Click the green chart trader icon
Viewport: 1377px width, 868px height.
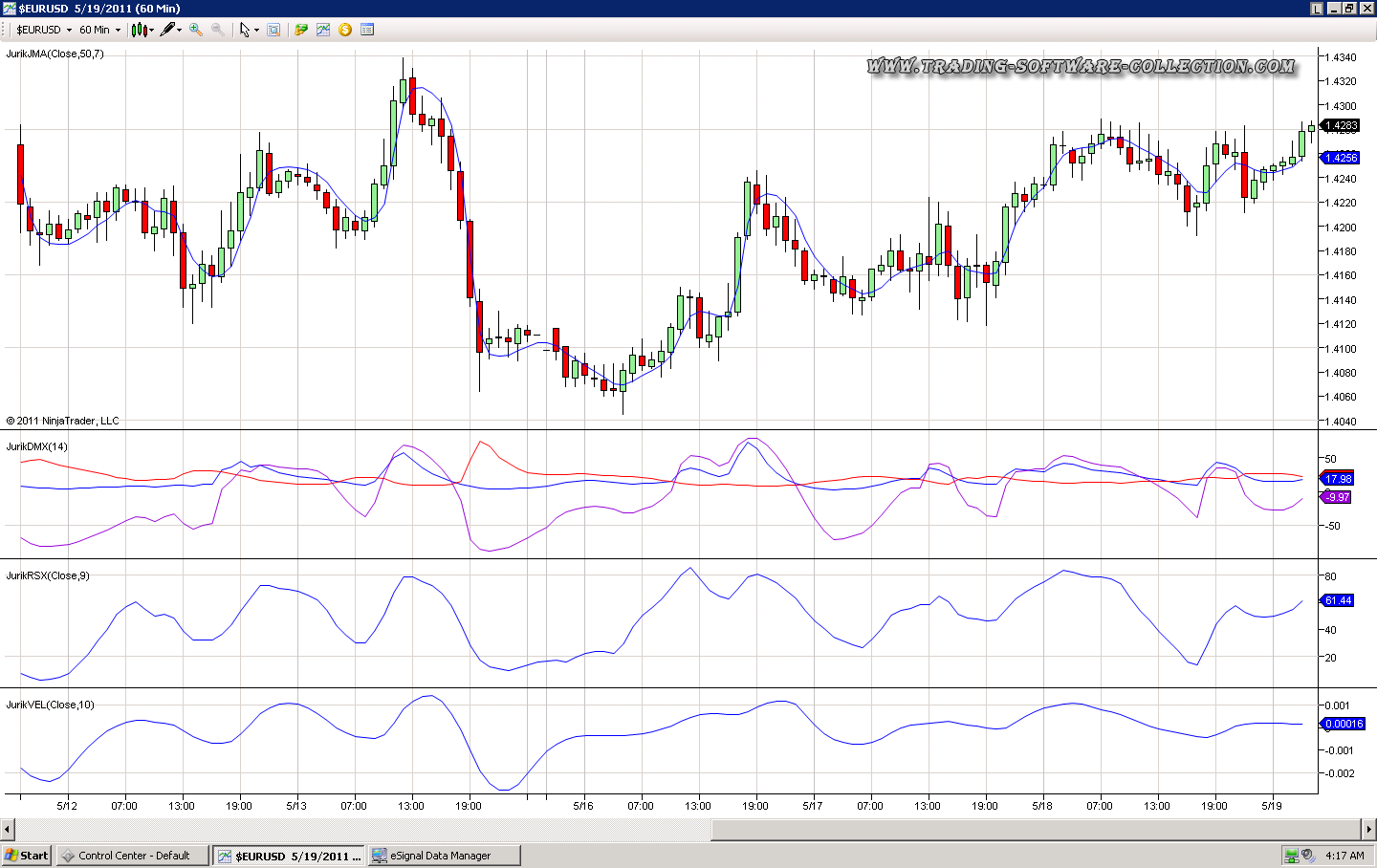(x=301, y=30)
